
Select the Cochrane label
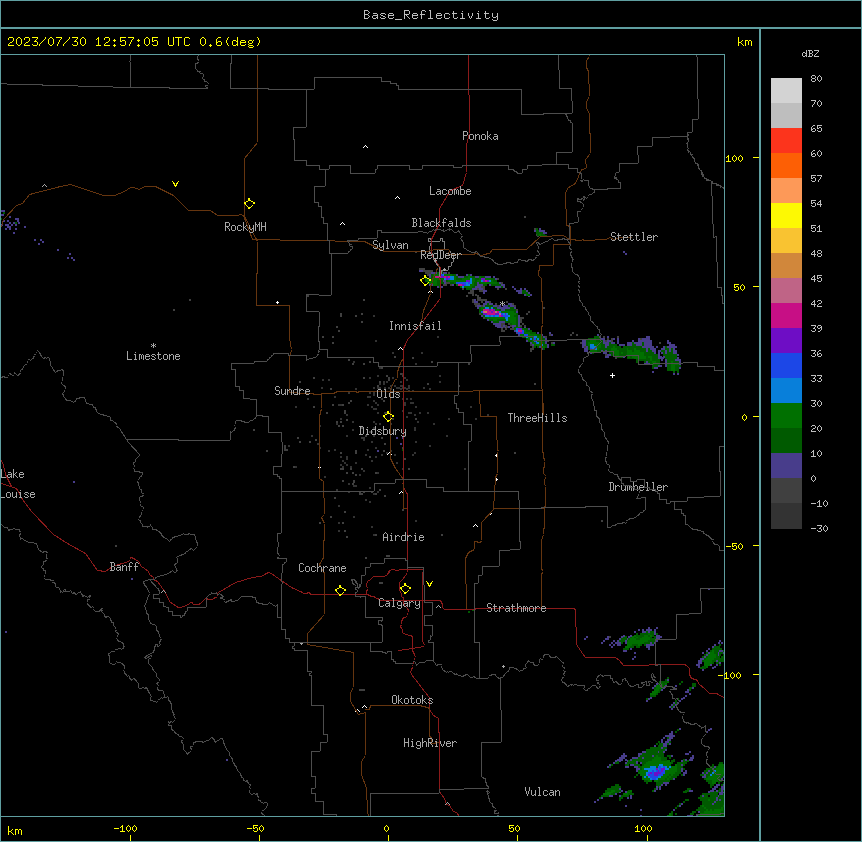coord(322,568)
